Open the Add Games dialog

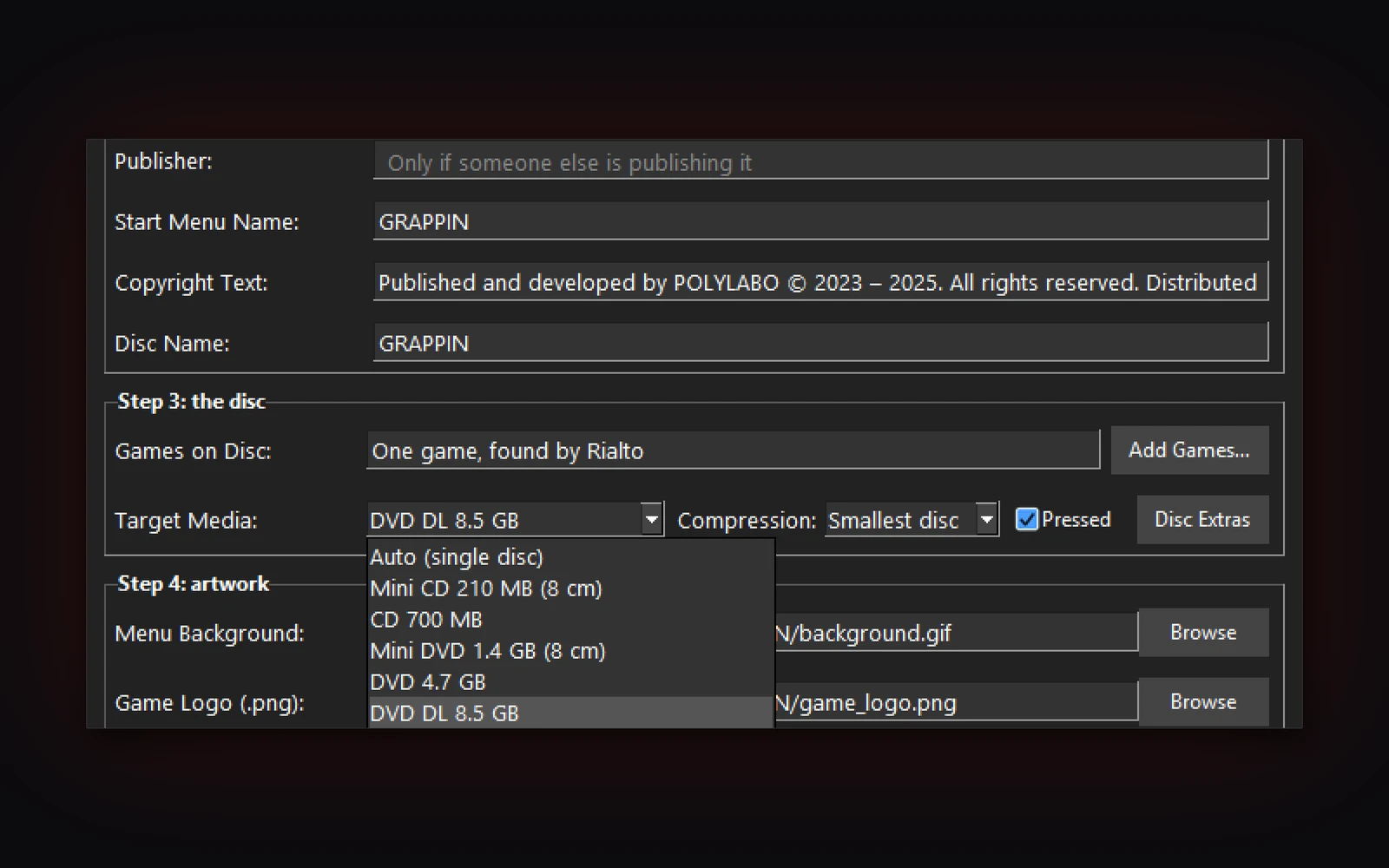(x=1189, y=450)
